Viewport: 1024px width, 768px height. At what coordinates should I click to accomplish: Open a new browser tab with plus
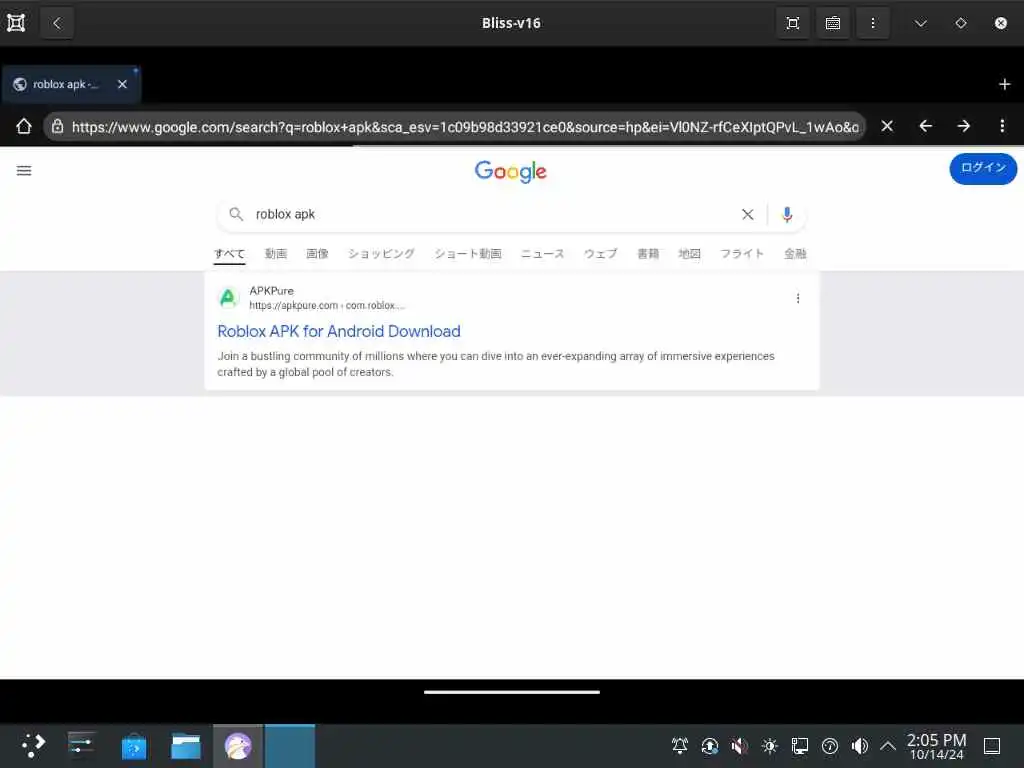point(1004,84)
